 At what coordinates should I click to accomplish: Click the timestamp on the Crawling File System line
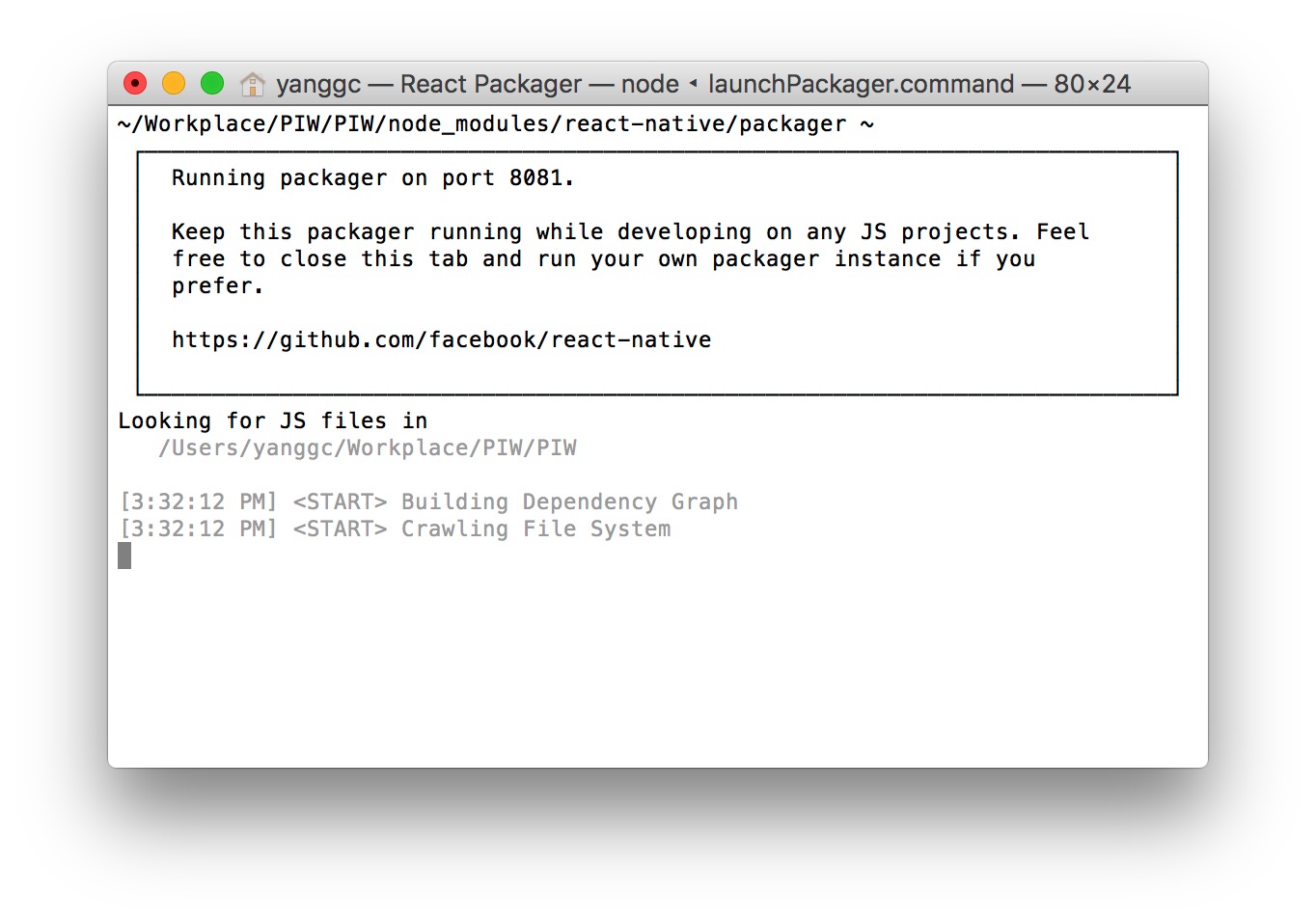pyautogui.click(x=198, y=529)
